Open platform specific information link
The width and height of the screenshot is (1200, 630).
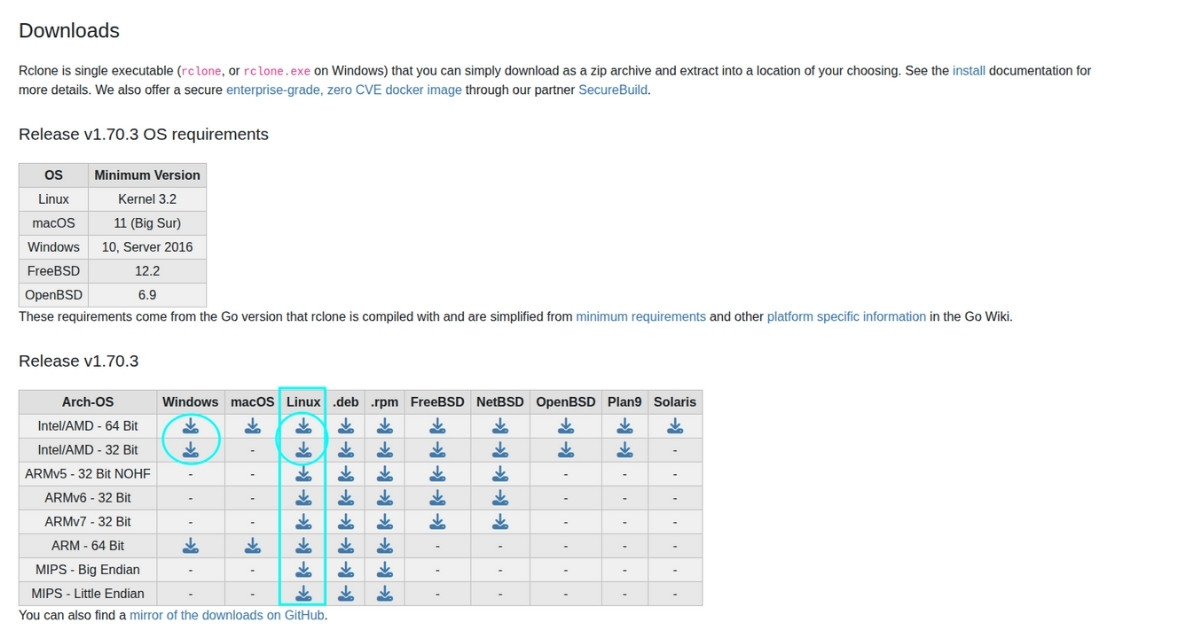click(x=846, y=317)
